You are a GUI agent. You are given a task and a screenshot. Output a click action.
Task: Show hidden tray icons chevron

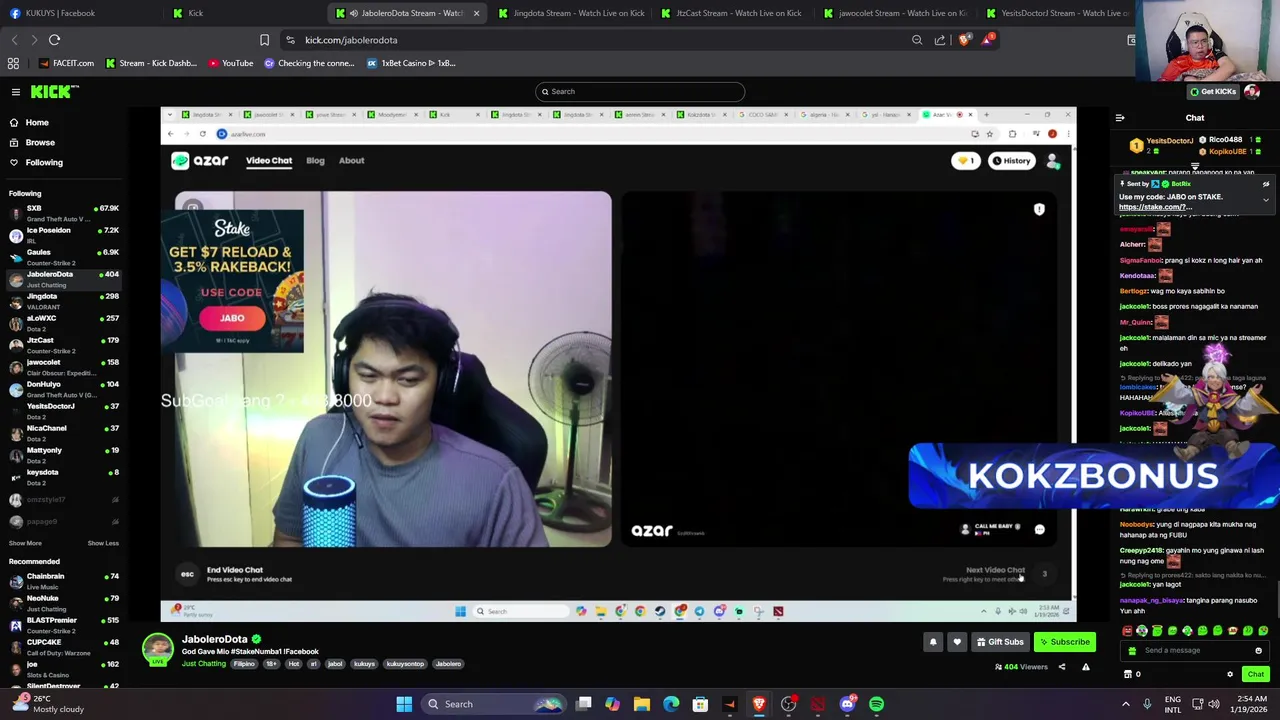coord(1125,704)
